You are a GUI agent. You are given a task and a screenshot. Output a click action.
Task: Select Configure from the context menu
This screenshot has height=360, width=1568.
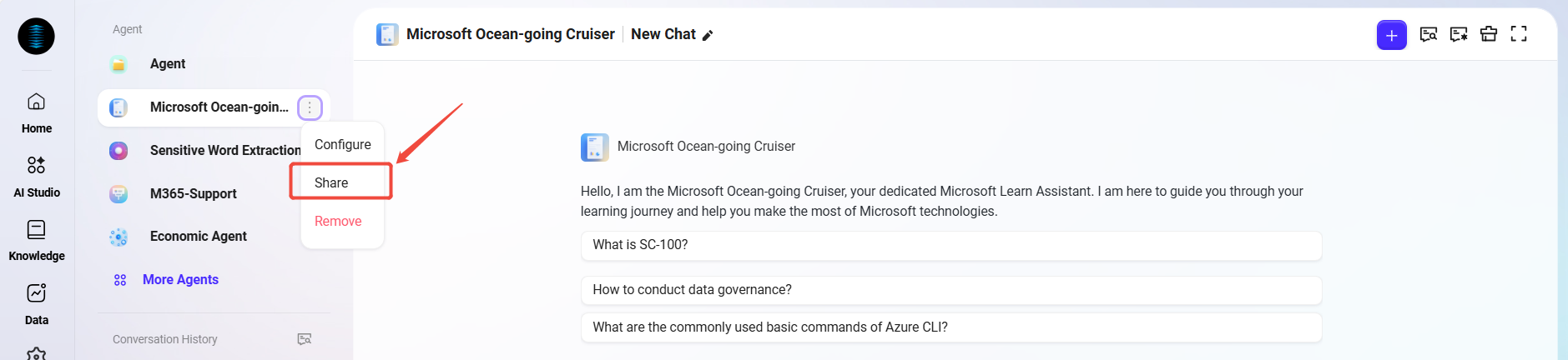(342, 144)
